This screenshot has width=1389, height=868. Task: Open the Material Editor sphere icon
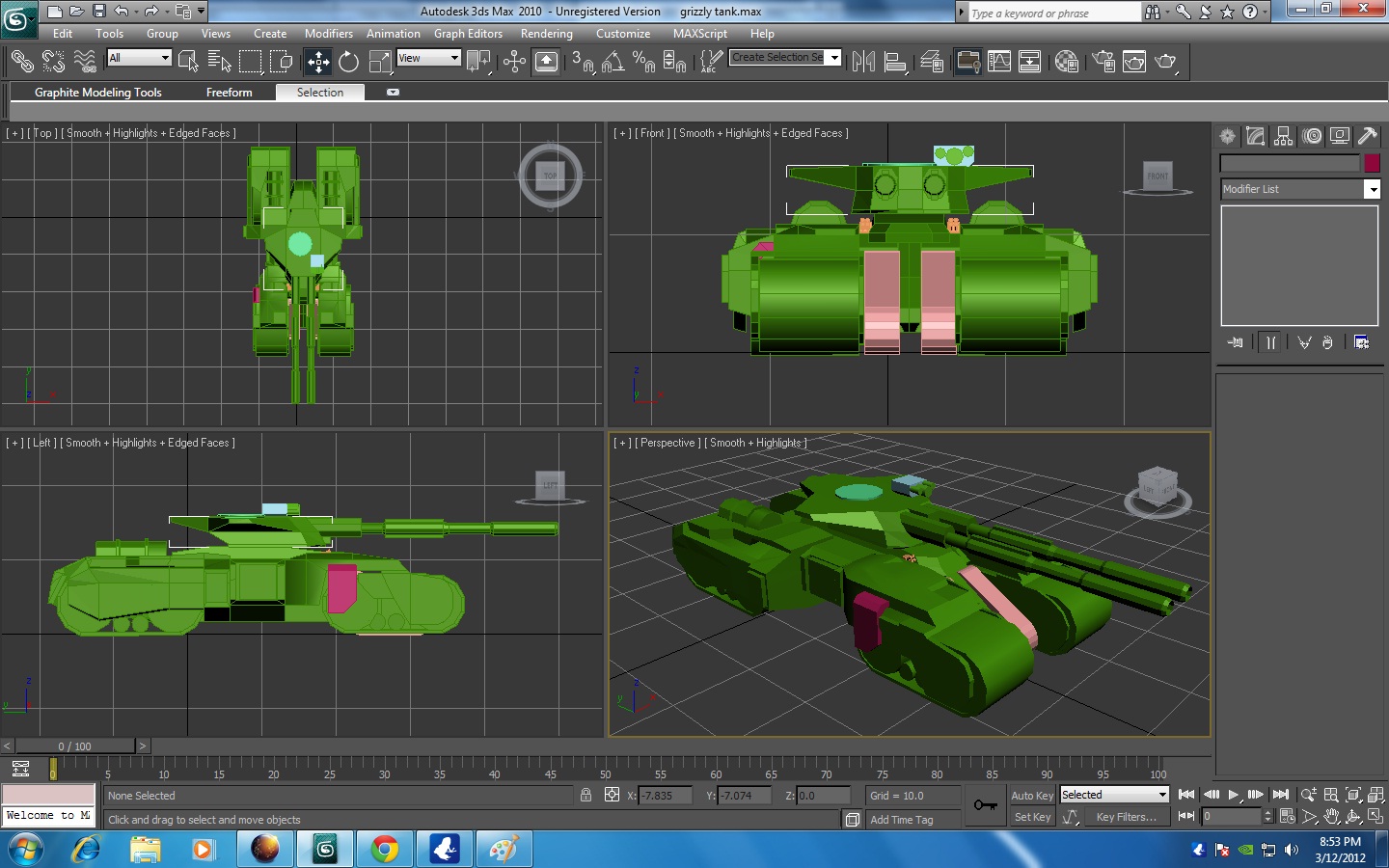(x=1067, y=62)
